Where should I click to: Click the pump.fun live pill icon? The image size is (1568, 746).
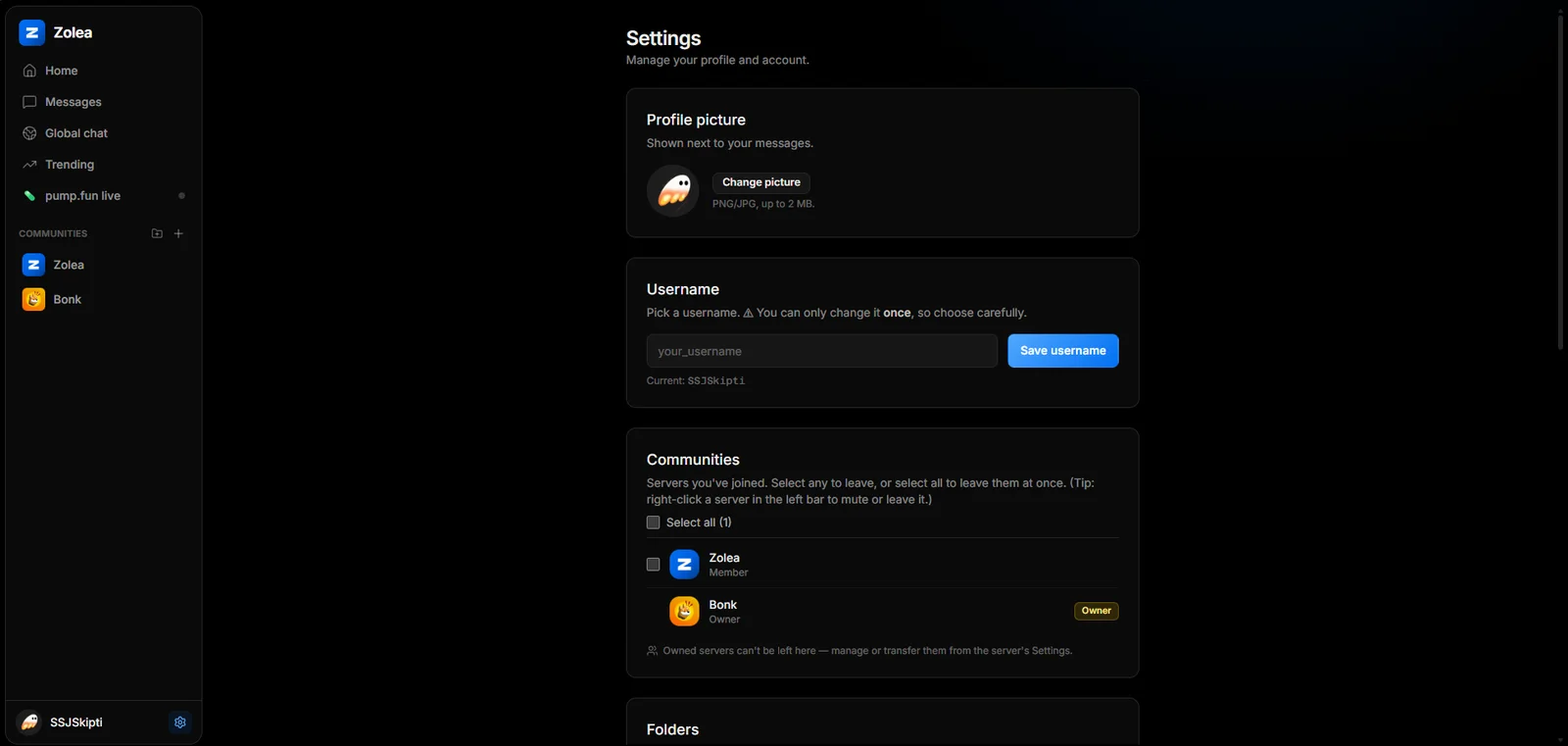(x=29, y=196)
